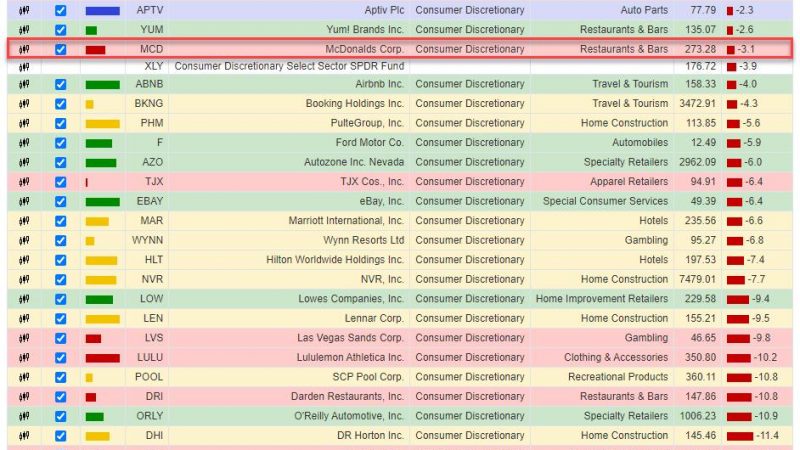
Task: Toggle the EBAY row checkbox
Action: [x=60, y=201]
